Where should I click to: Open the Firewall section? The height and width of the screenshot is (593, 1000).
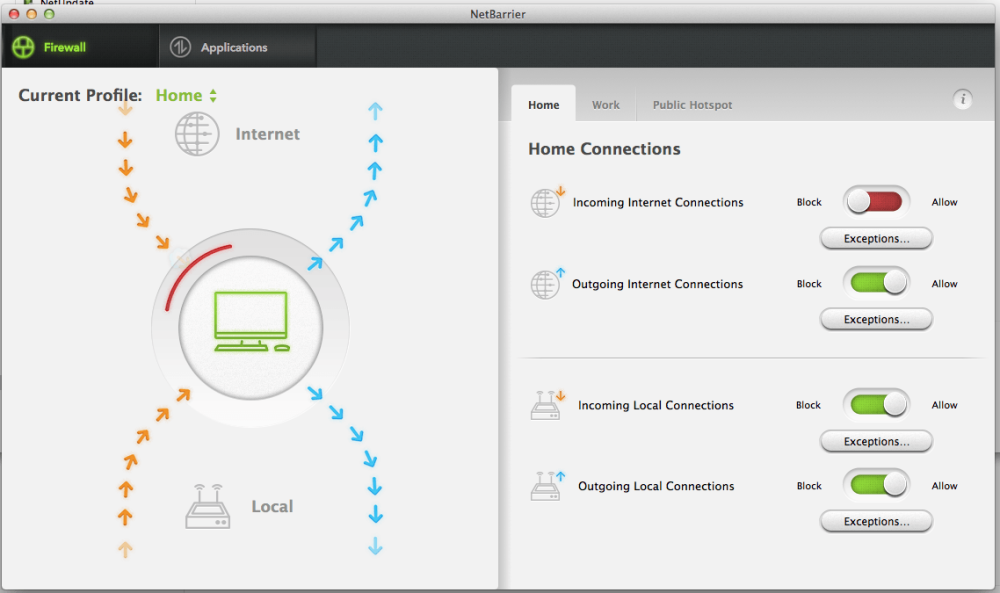click(x=80, y=47)
